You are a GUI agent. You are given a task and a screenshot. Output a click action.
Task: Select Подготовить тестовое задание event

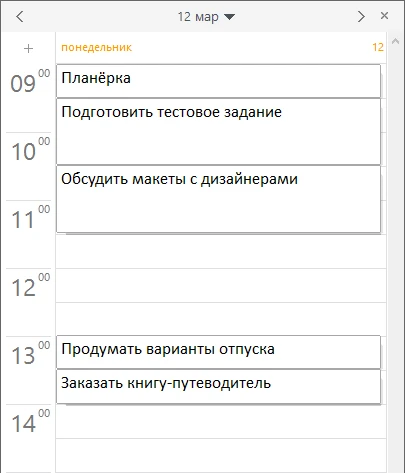click(x=218, y=132)
